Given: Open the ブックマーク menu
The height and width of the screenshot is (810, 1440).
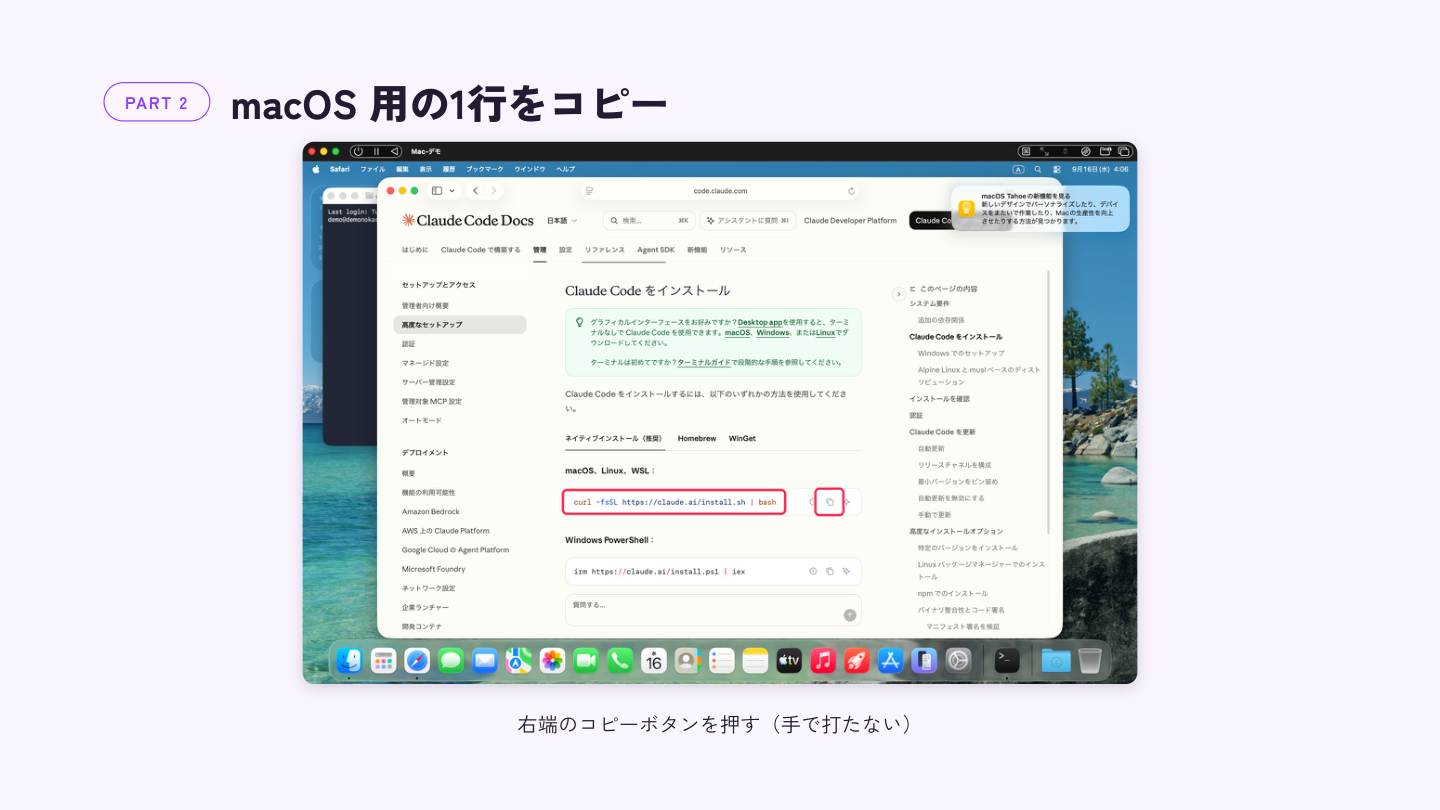Looking at the screenshot, I should pyautogui.click(x=485, y=169).
